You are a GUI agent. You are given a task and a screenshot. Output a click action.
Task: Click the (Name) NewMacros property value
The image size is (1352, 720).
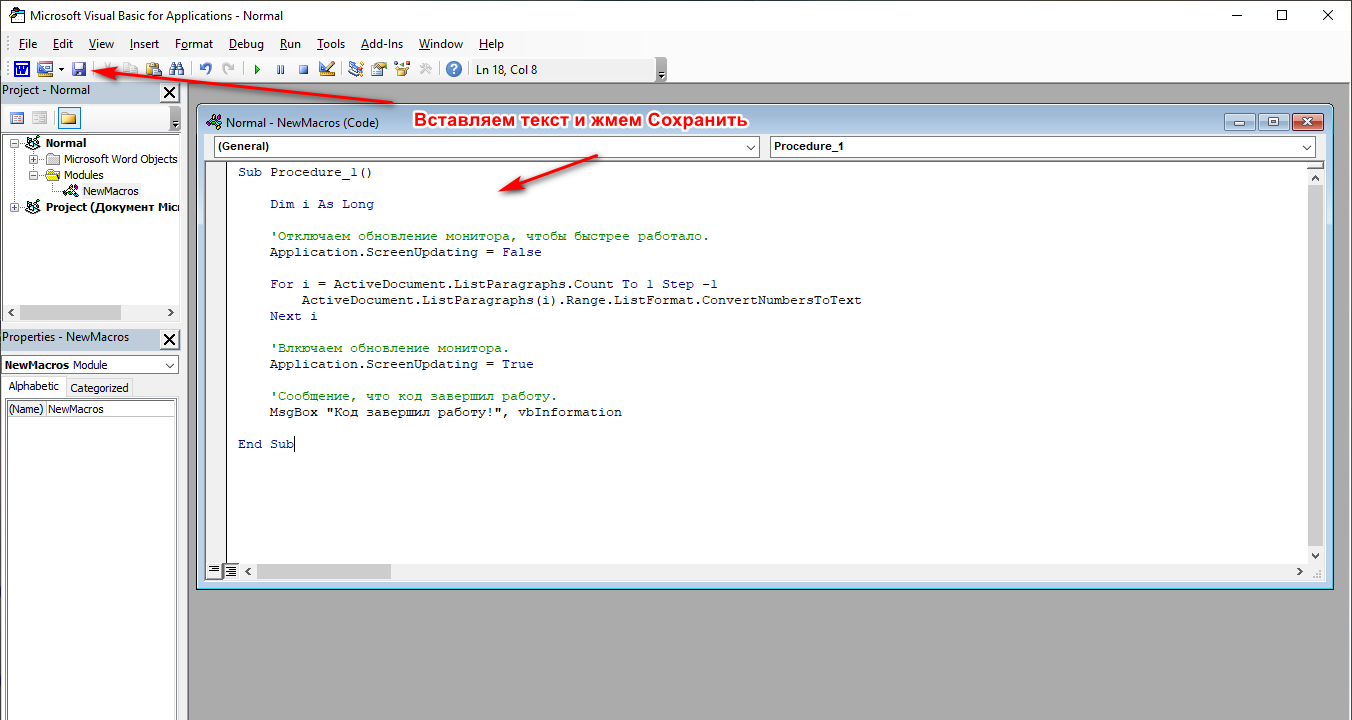pos(110,409)
